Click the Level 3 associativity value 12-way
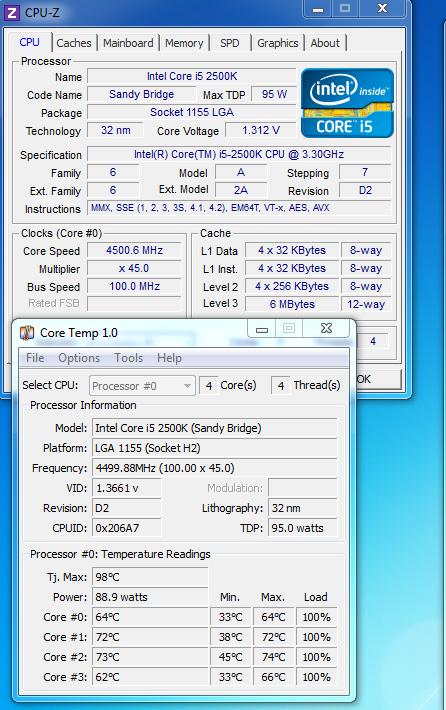Image resolution: width=446 pixels, height=710 pixels. pyautogui.click(x=366, y=304)
